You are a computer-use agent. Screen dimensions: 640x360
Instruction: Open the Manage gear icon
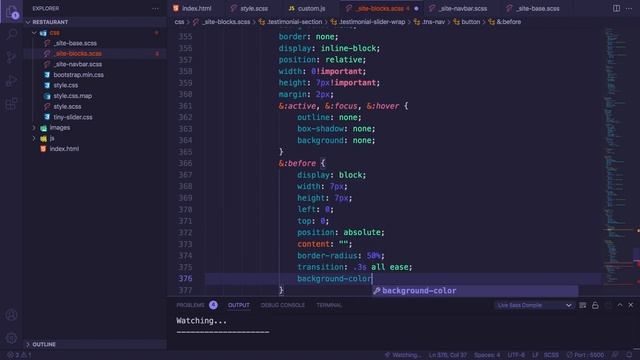coord(11,338)
